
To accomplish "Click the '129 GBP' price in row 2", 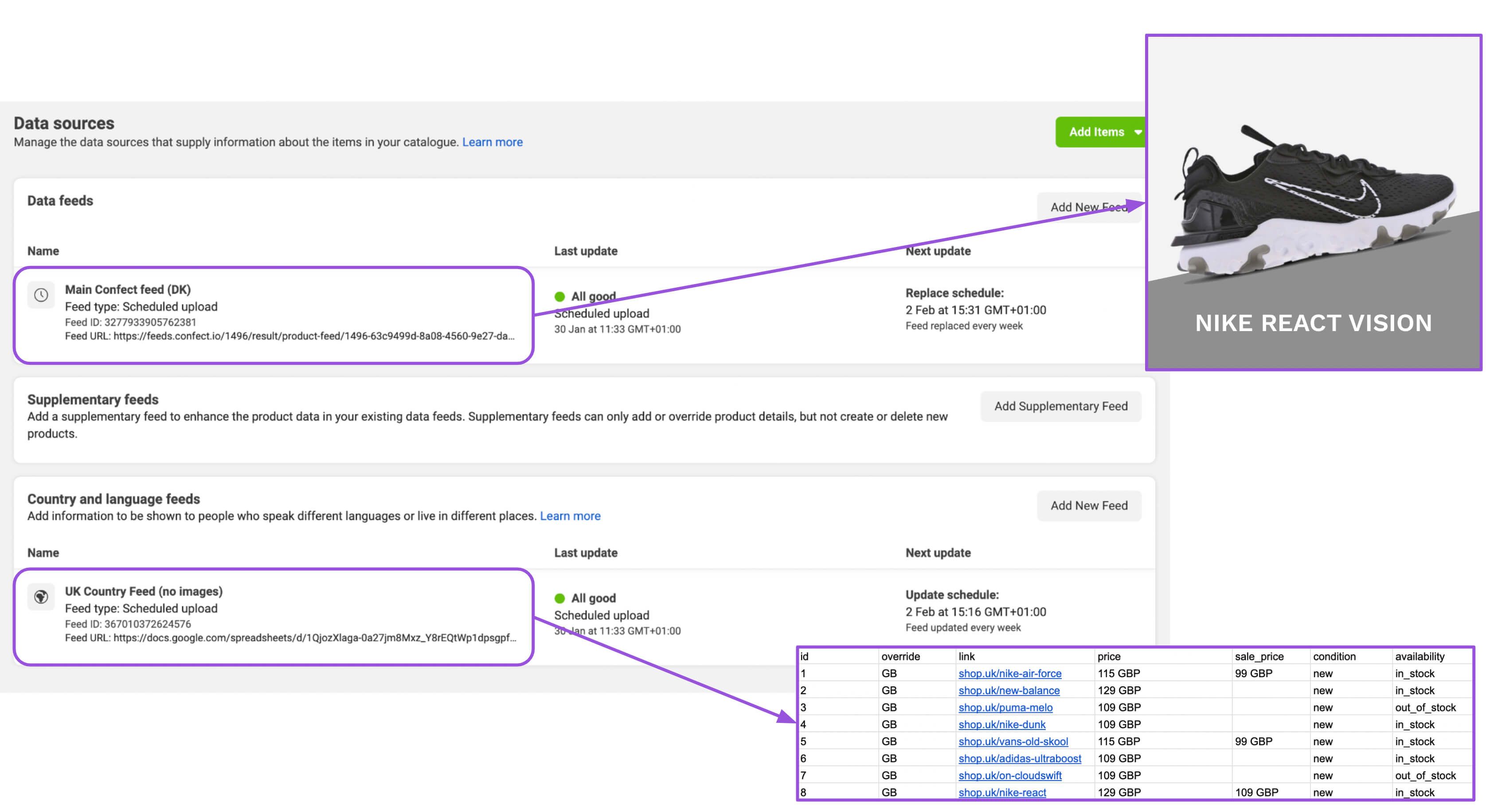I will pos(1119,690).
